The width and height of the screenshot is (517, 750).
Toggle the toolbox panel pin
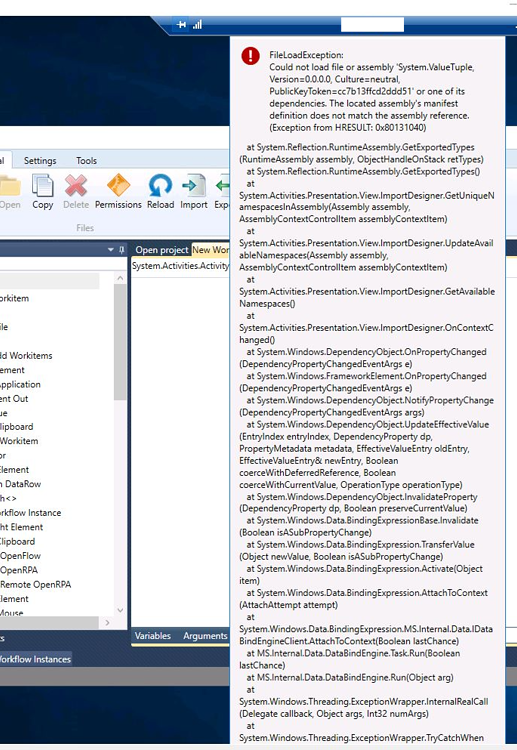pyautogui.click(x=121, y=250)
